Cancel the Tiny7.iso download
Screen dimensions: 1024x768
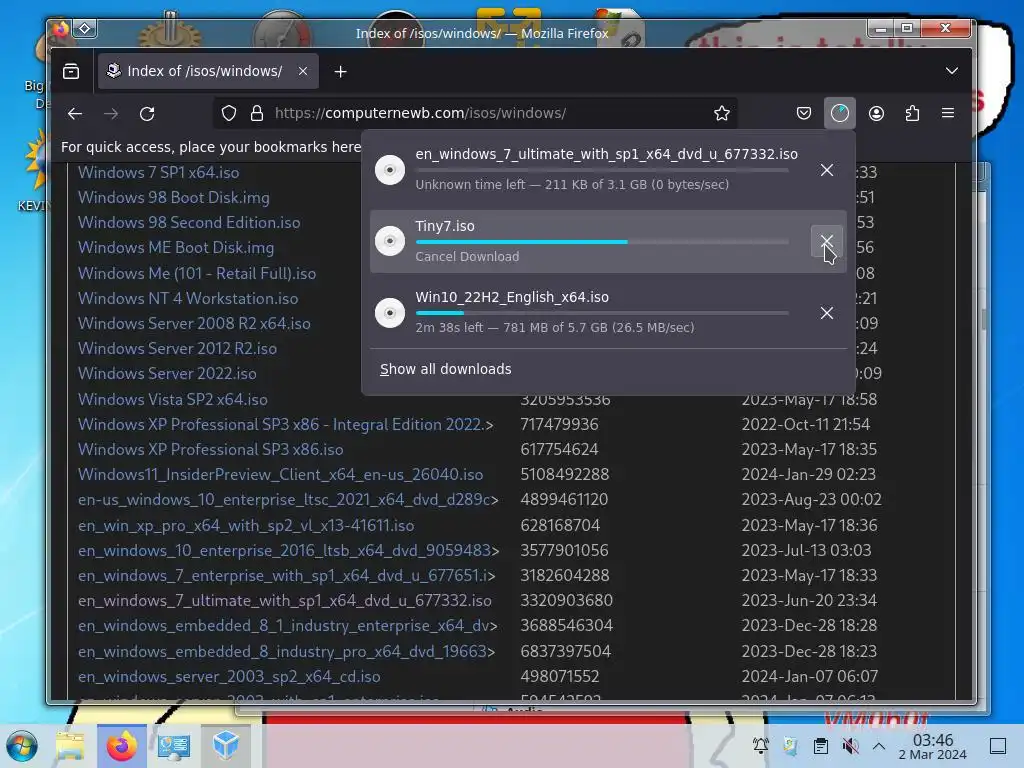point(827,241)
